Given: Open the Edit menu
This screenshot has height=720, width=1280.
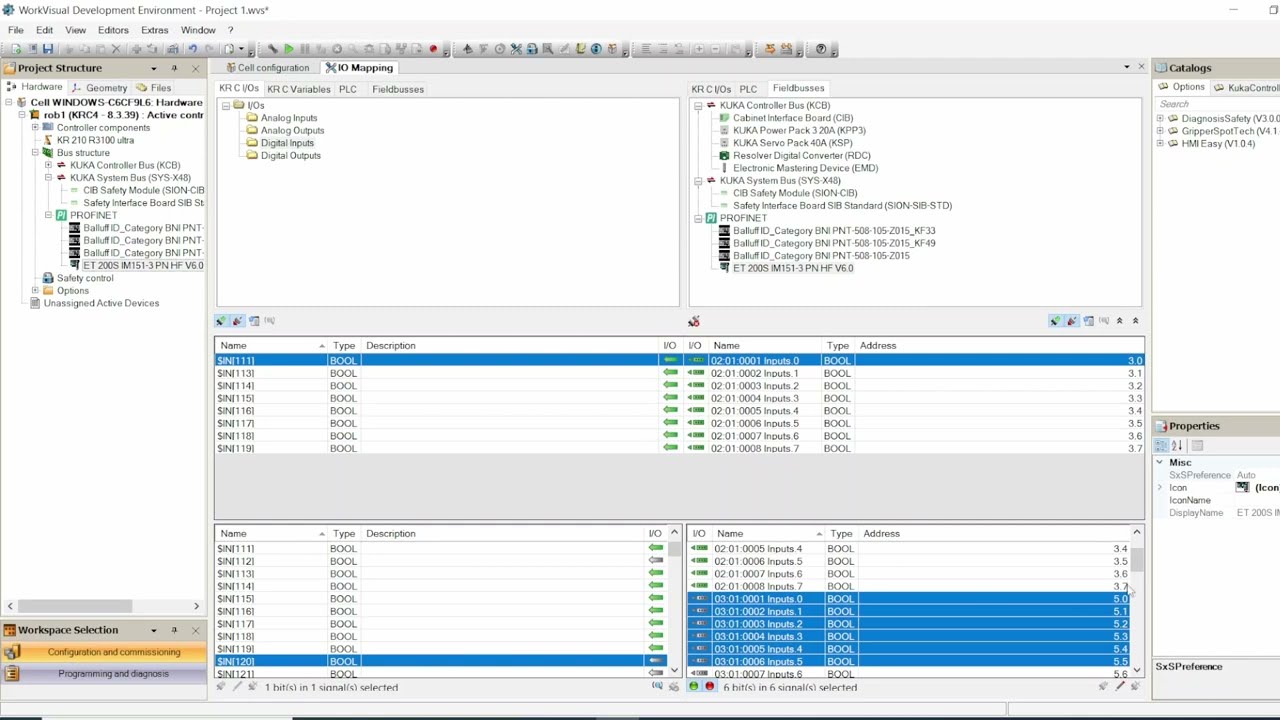Looking at the screenshot, I should click(x=45, y=30).
